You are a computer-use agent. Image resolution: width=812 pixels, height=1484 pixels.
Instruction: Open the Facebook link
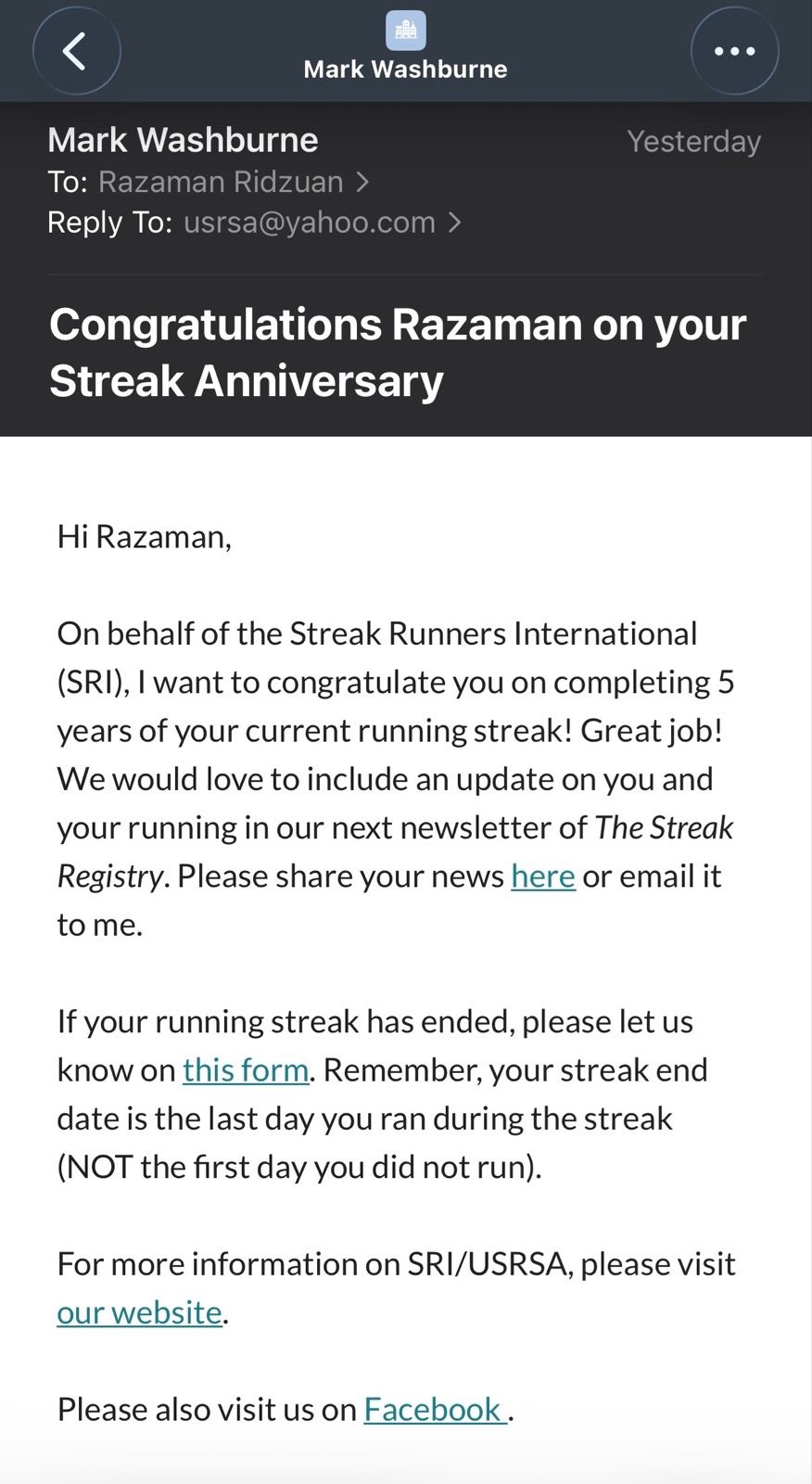434,1409
